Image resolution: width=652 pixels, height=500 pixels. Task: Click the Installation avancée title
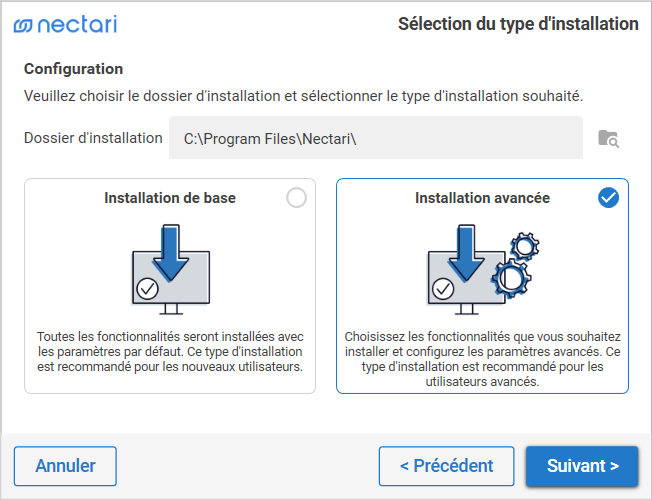[482, 198]
